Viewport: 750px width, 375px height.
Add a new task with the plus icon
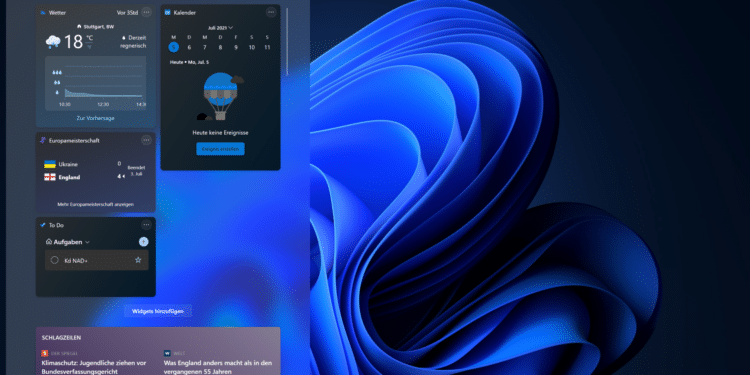tap(143, 242)
